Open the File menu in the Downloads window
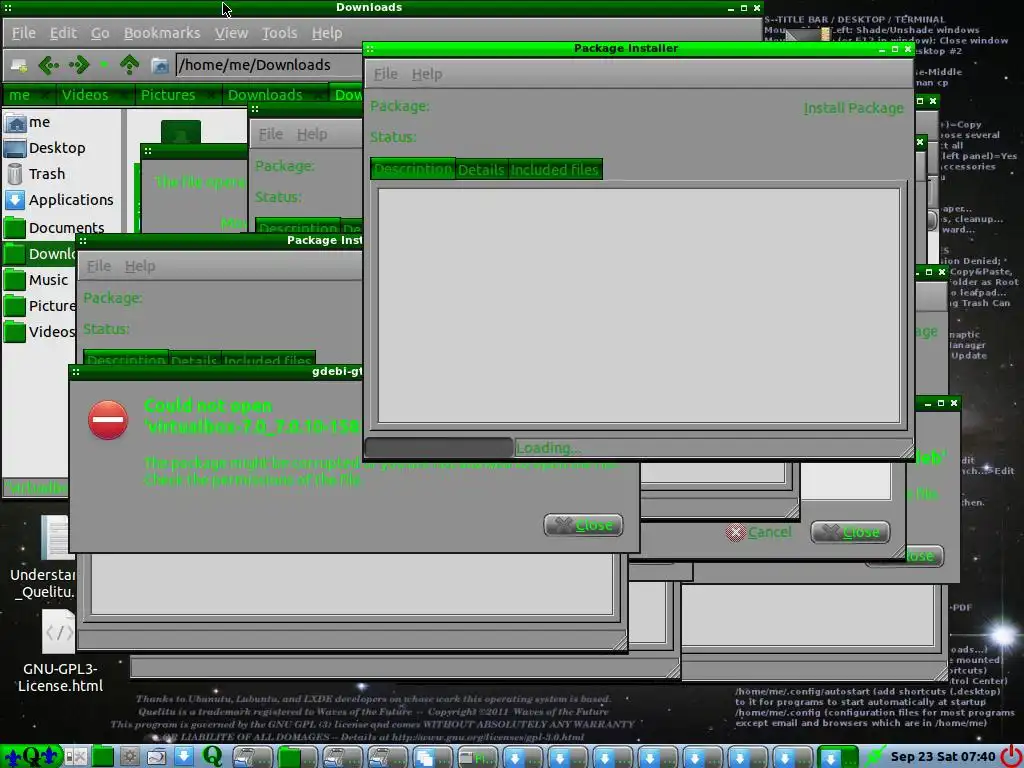1024x768 pixels. [24, 33]
